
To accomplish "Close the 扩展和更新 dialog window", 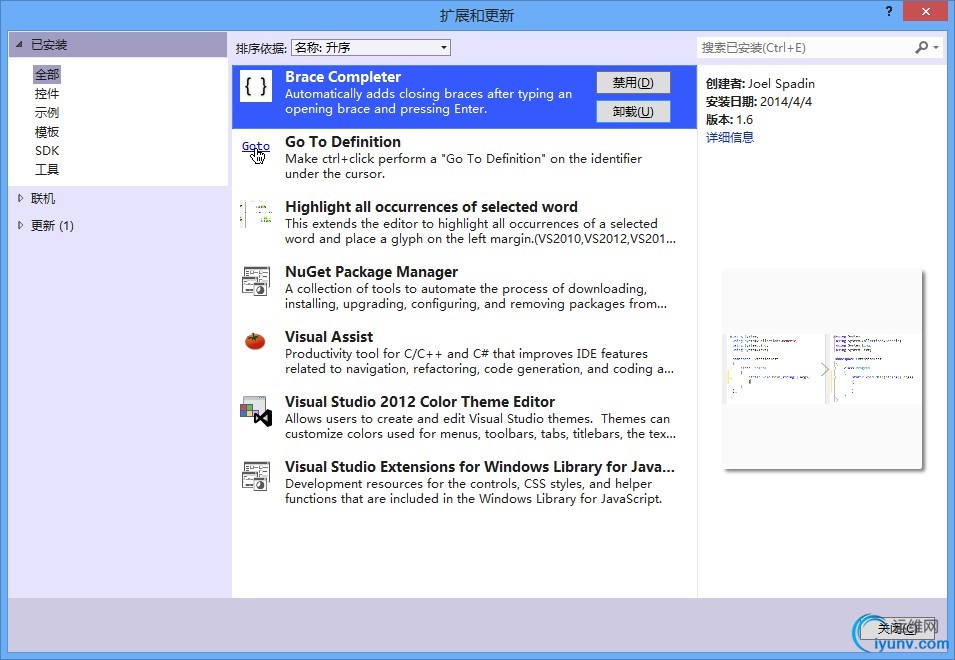I will pos(926,12).
